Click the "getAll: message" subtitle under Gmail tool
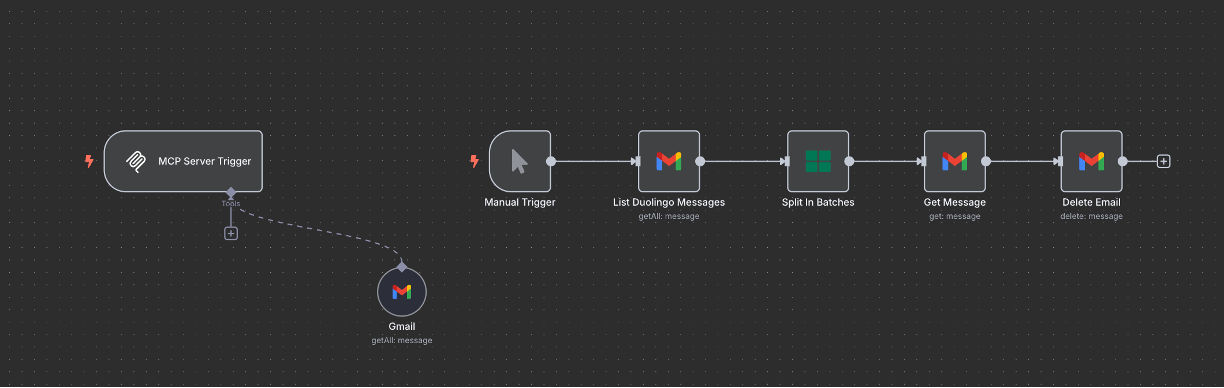This screenshot has height=388, width=1224. click(402, 340)
